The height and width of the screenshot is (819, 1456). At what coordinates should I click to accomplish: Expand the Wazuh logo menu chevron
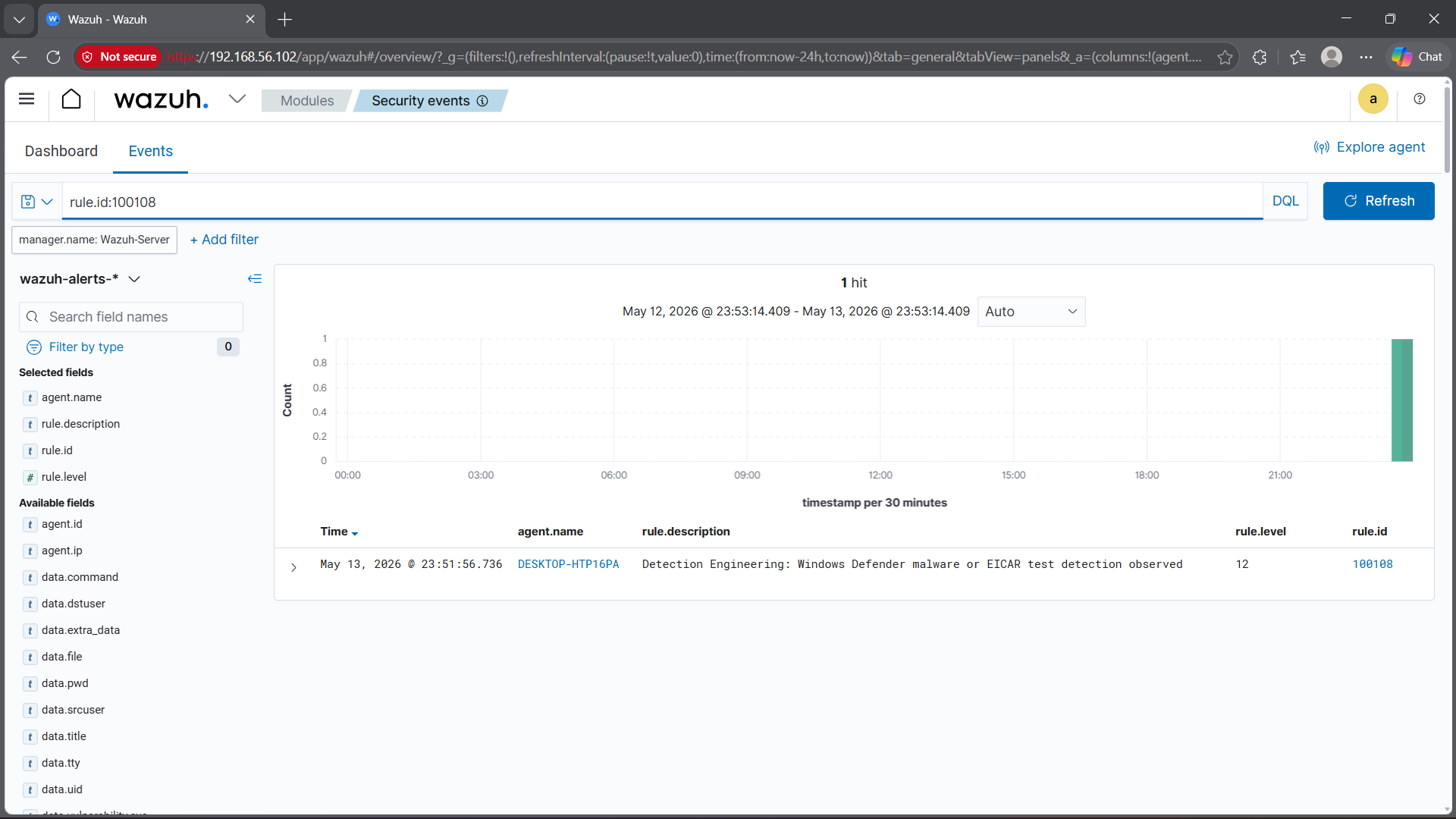[x=237, y=99]
